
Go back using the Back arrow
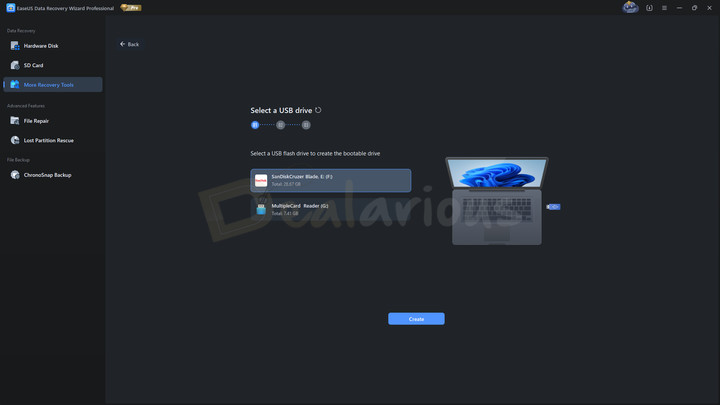[x=129, y=44]
